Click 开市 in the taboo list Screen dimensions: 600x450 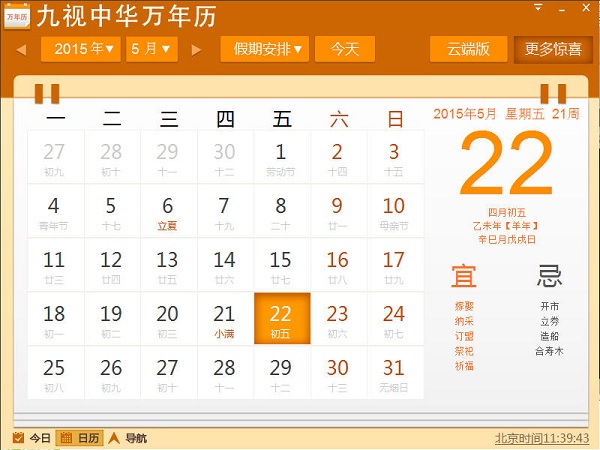tap(549, 306)
